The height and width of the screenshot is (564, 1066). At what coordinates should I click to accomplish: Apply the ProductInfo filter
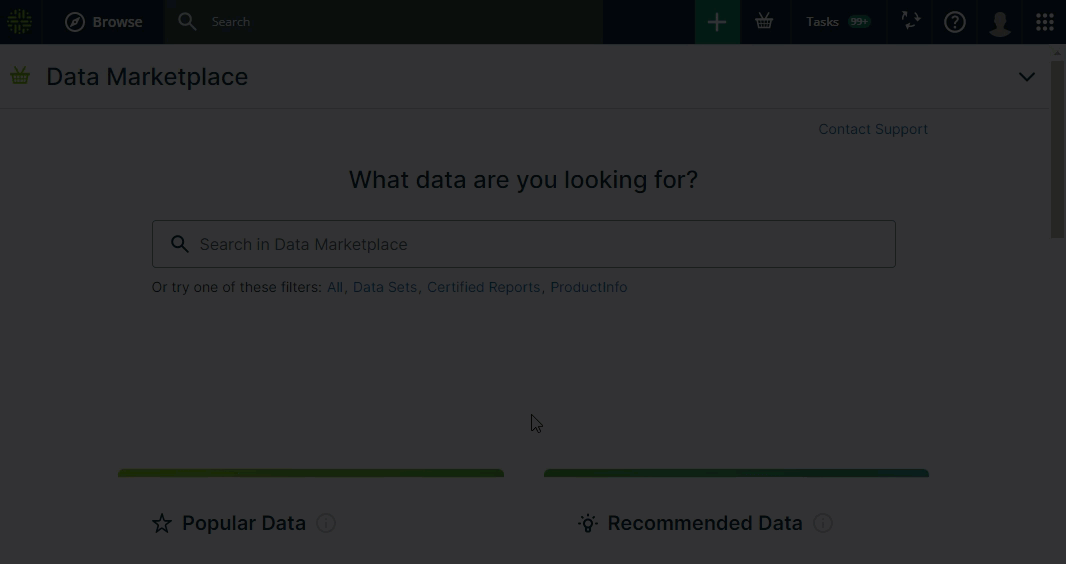tap(589, 287)
